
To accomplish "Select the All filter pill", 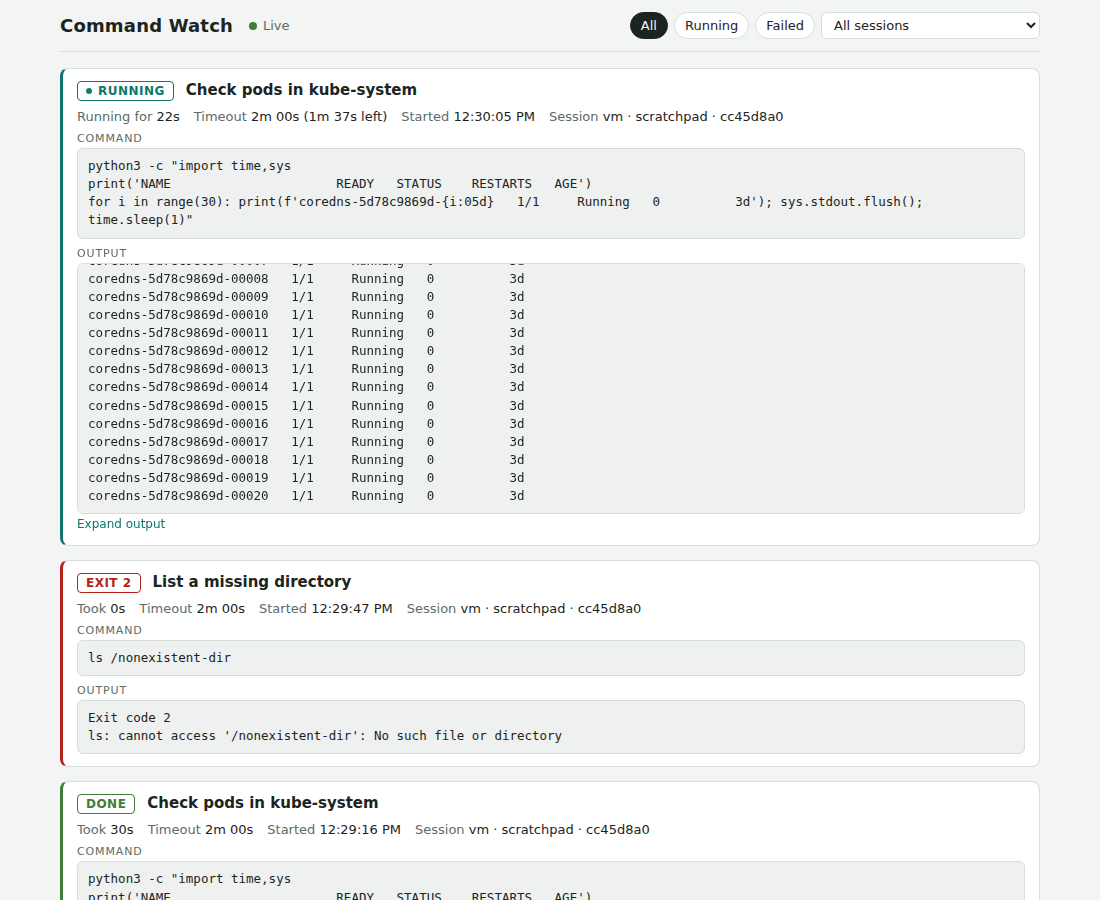I will pyautogui.click(x=648, y=26).
